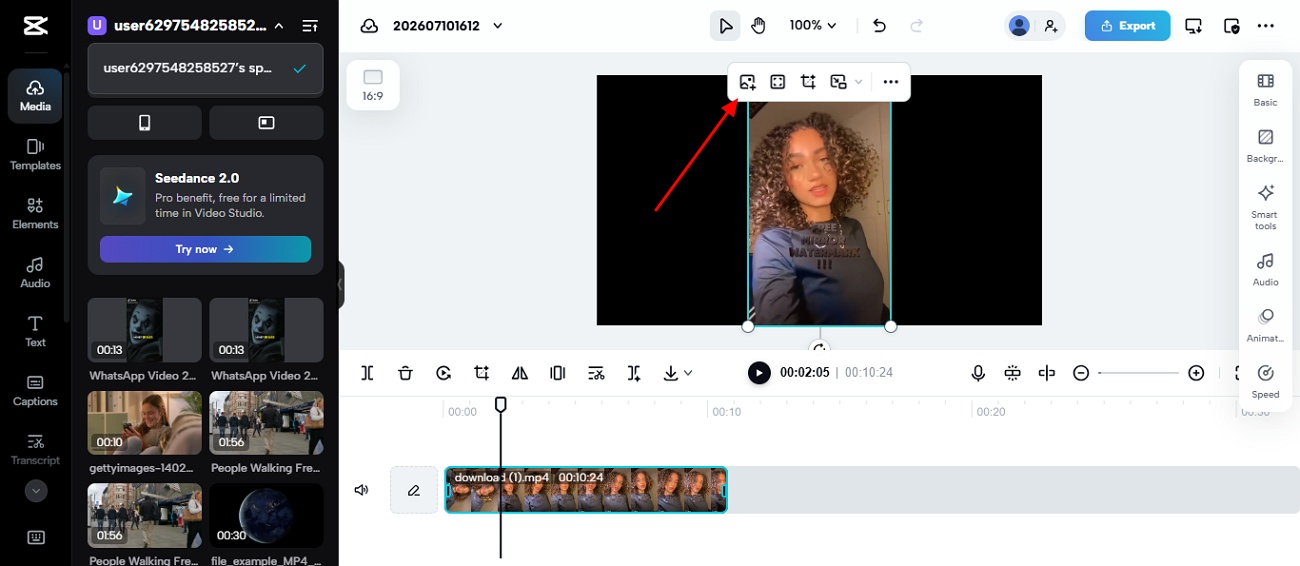The height and width of the screenshot is (566, 1300).
Task: Open the Media panel in the sidebar
Action: click(35, 95)
